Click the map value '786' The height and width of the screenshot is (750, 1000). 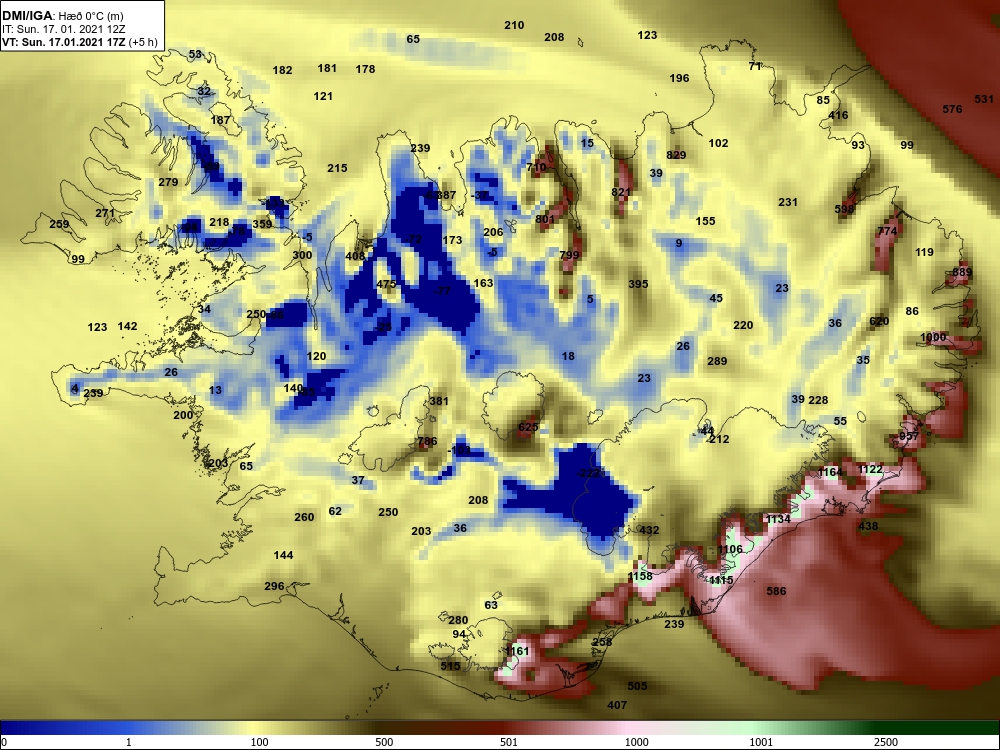(427, 441)
